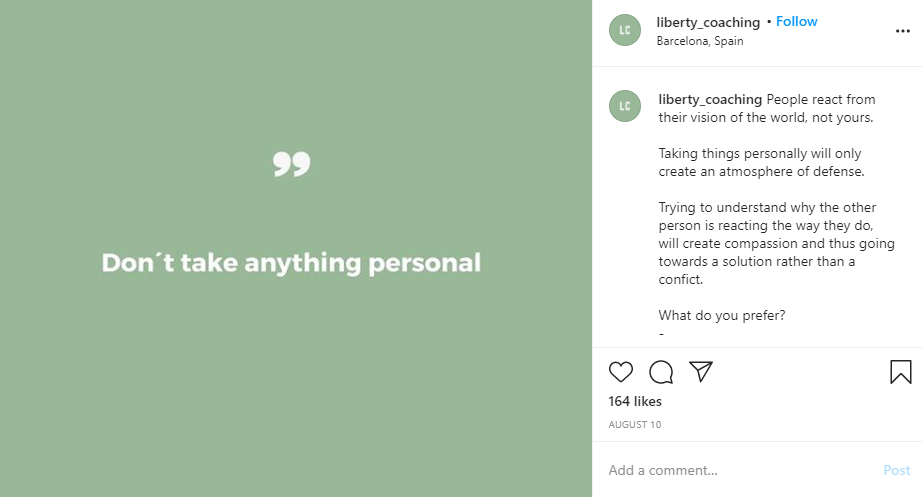The image size is (923, 497).
Task: Share the post via paper plane icon
Action: pos(701,372)
